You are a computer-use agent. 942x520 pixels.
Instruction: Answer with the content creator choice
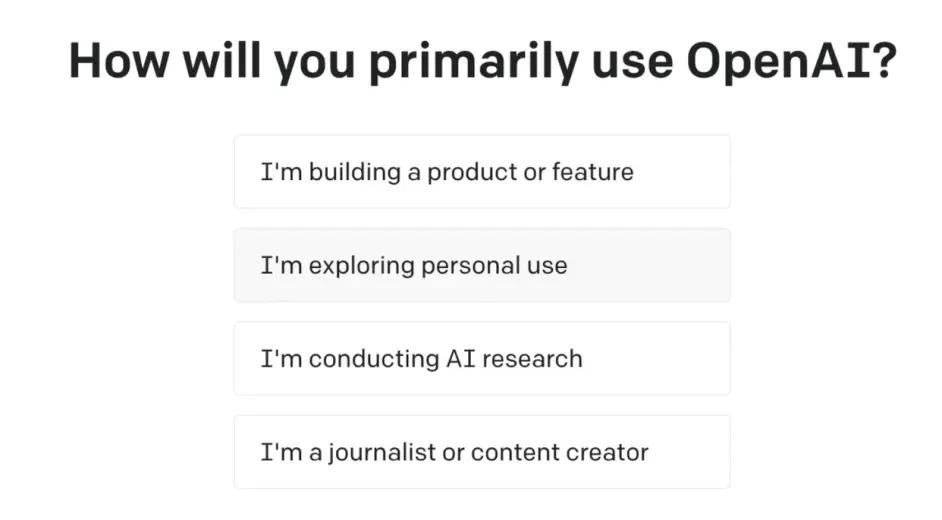click(481, 452)
